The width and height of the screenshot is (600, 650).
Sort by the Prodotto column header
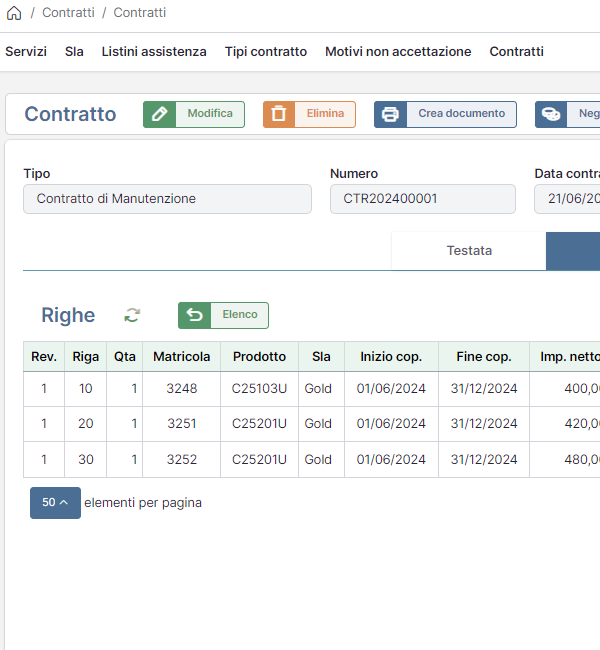point(259,357)
